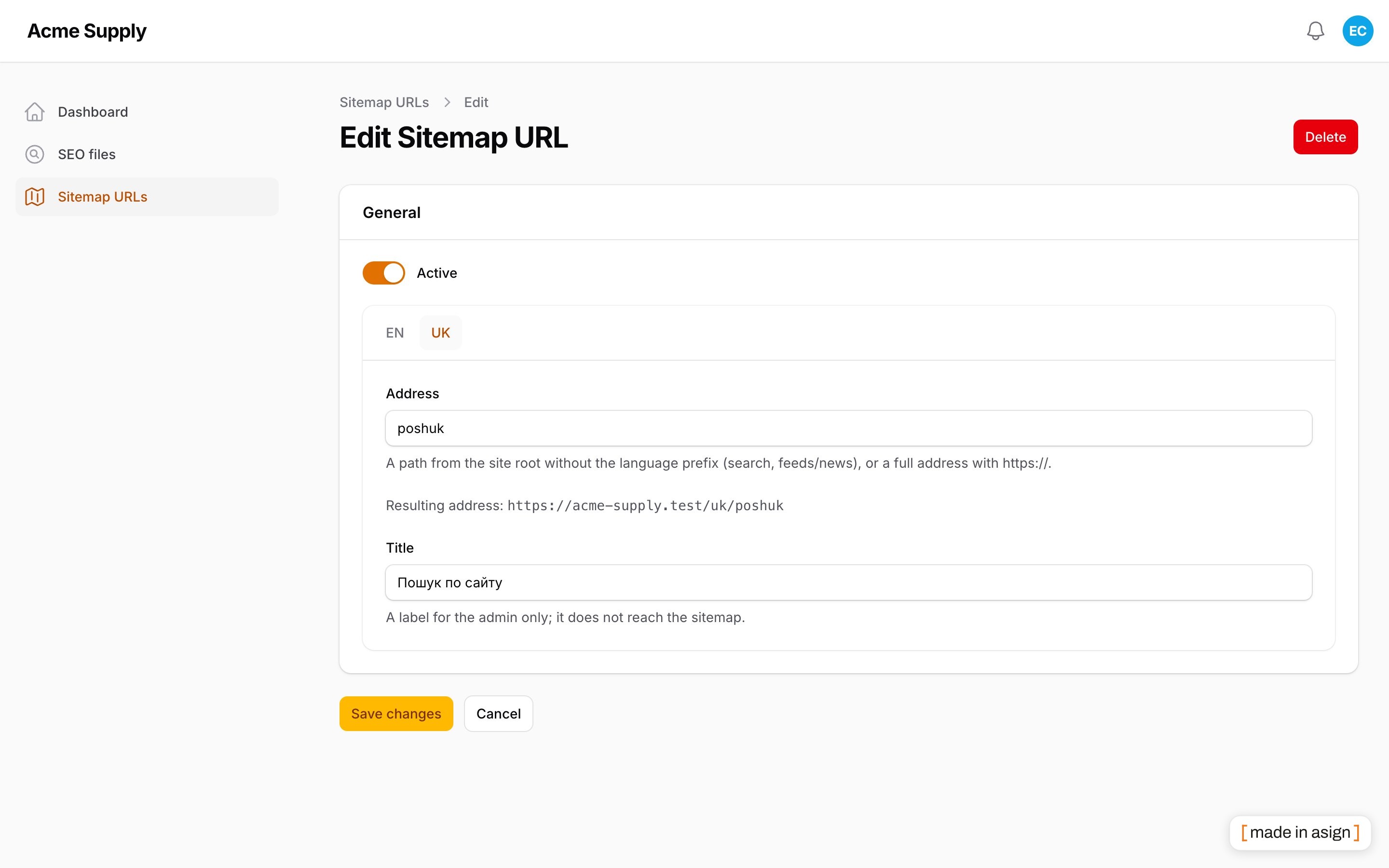Click the 'A label for the admin only' hint
This screenshot has height=868, width=1389.
[x=565, y=618]
